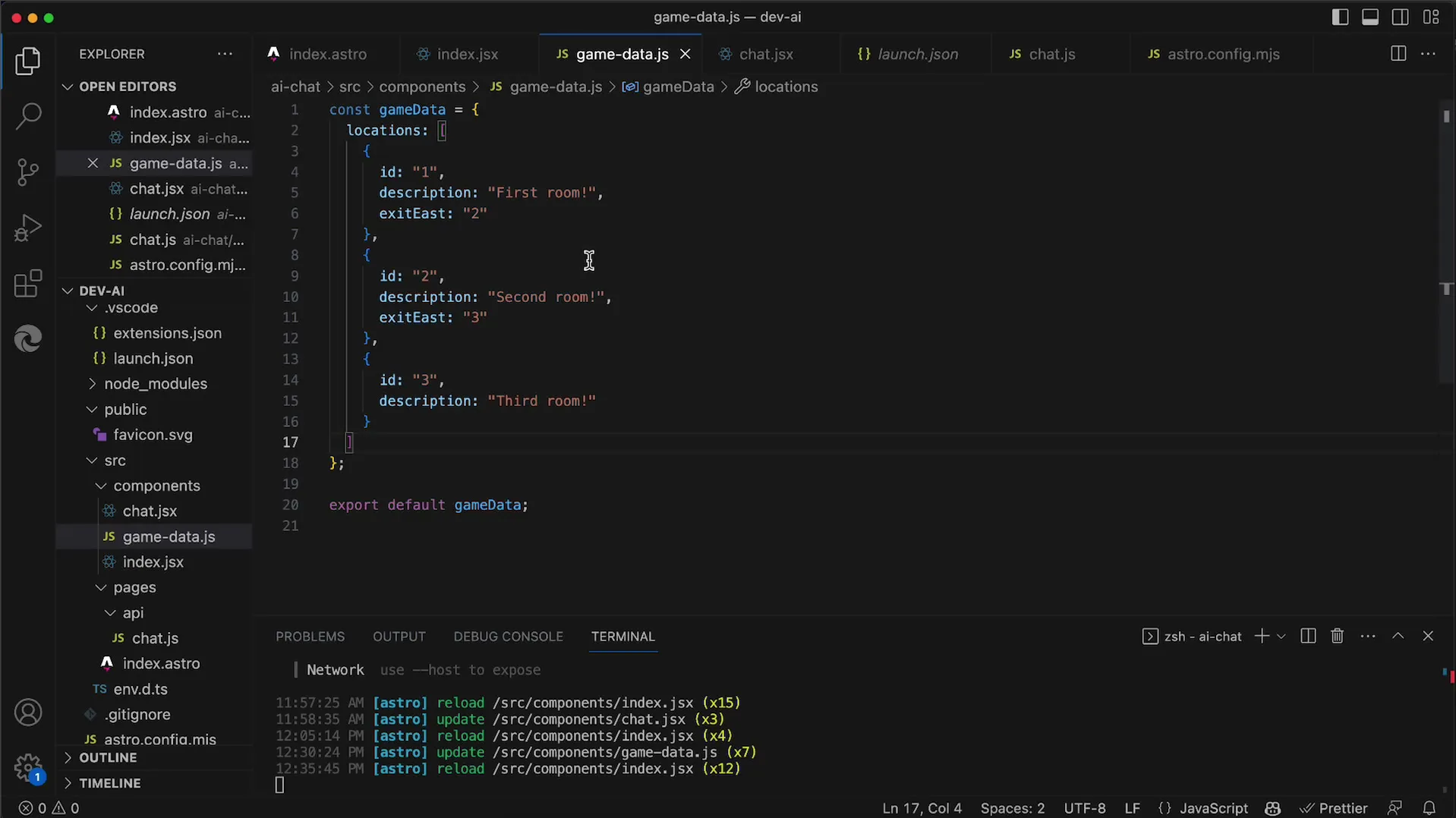Open the Debug Console tab
1456x818 pixels.
pyautogui.click(x=509, y=637)
